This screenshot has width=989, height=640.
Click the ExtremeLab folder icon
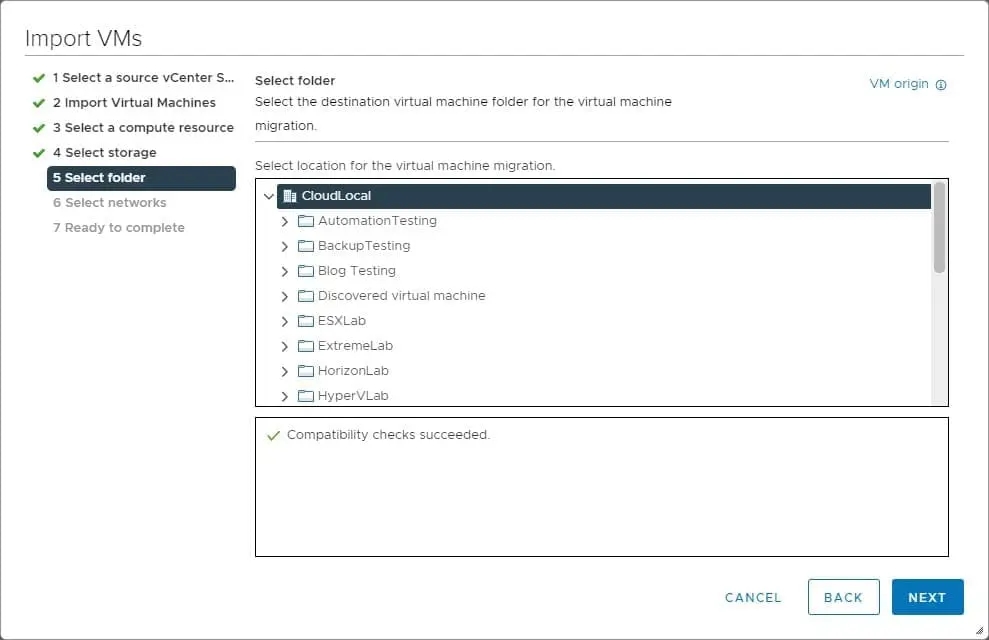coord(306,346)
